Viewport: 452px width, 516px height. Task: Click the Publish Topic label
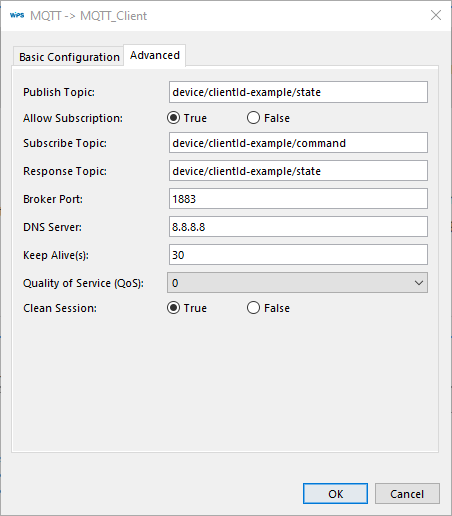[59, 92]
